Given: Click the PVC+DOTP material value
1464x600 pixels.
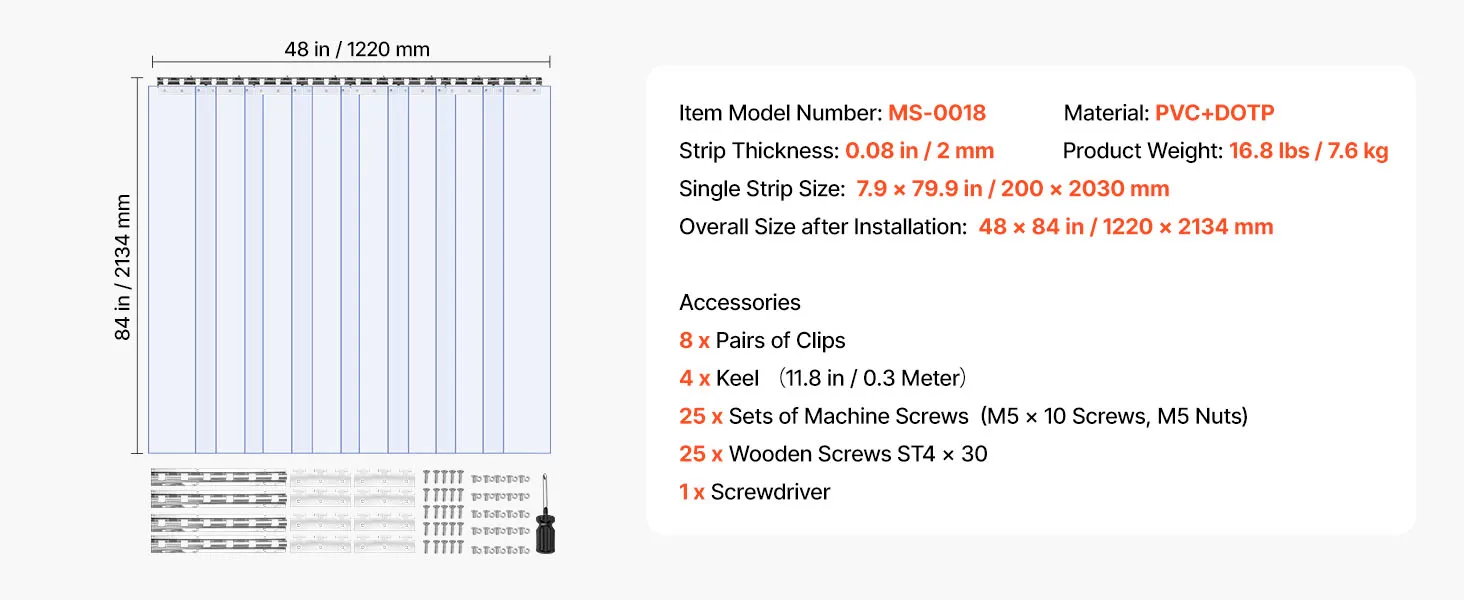Looking at the screenshot, I should click(1214, 113).
